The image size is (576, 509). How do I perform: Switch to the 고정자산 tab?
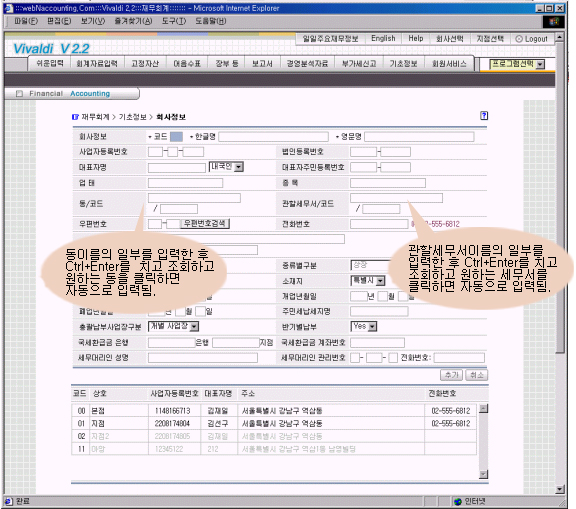click(145, 64)
